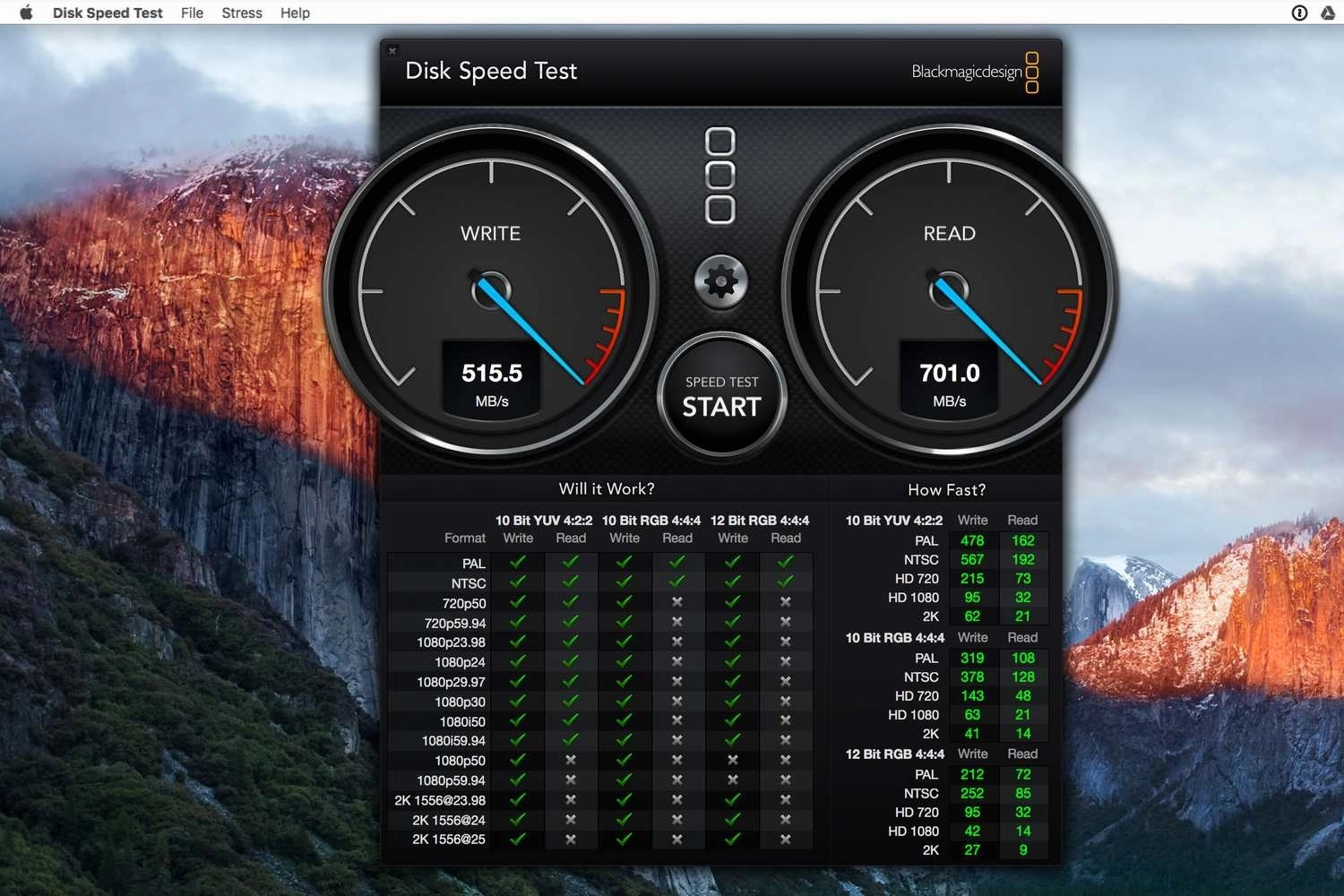
Task: Open the settings gear between the gauges
Action: (720, 280)
